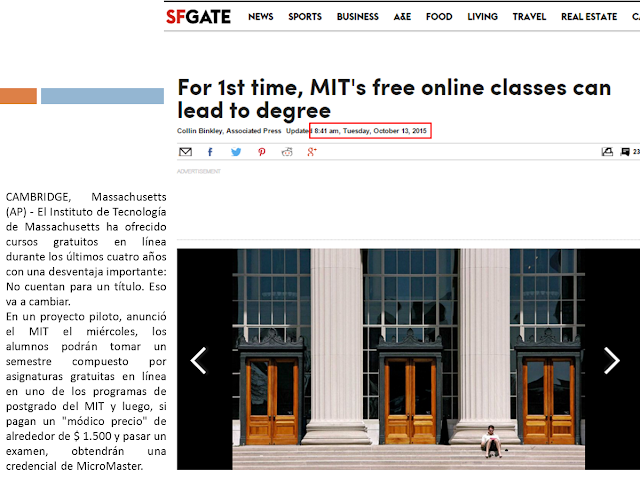Go to the previous slideshow photo
The image size is (640, 479).
(199, 360)
